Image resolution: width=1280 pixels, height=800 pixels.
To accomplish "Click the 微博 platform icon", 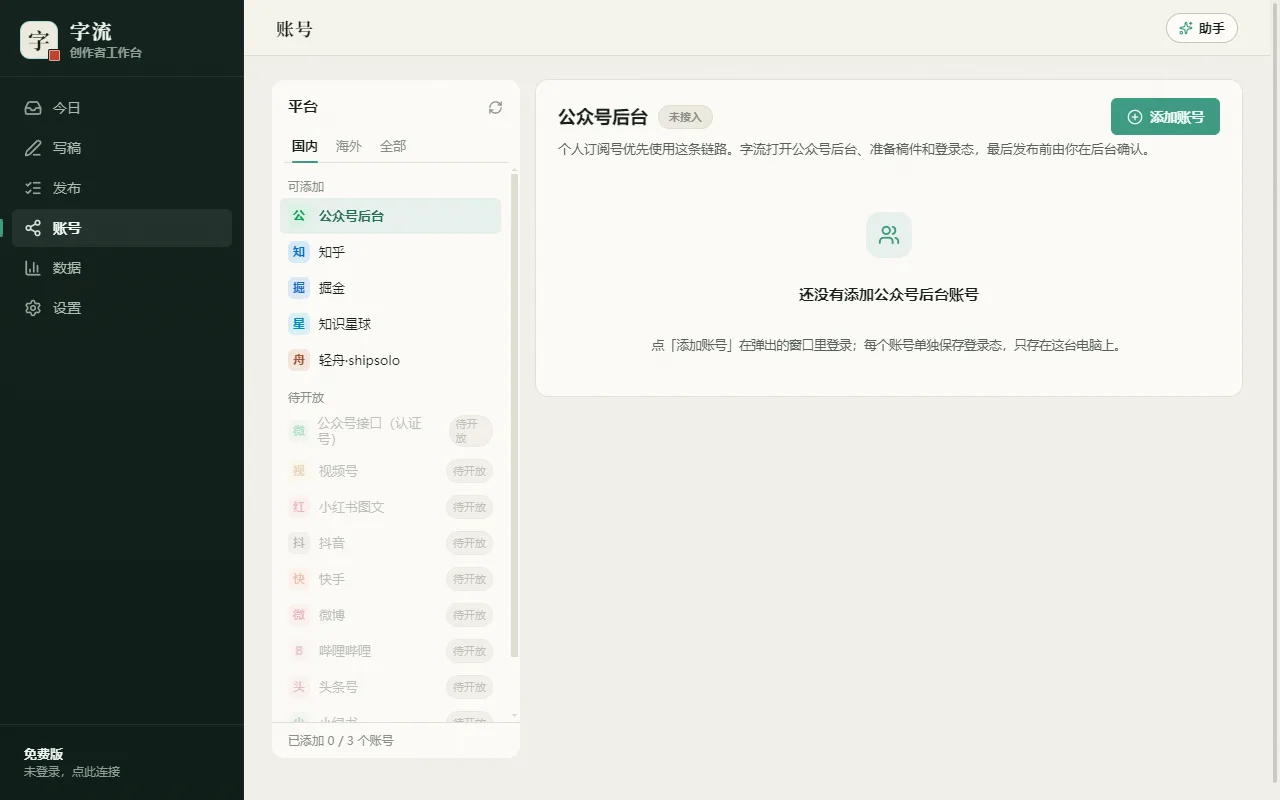I will point(299,615).
